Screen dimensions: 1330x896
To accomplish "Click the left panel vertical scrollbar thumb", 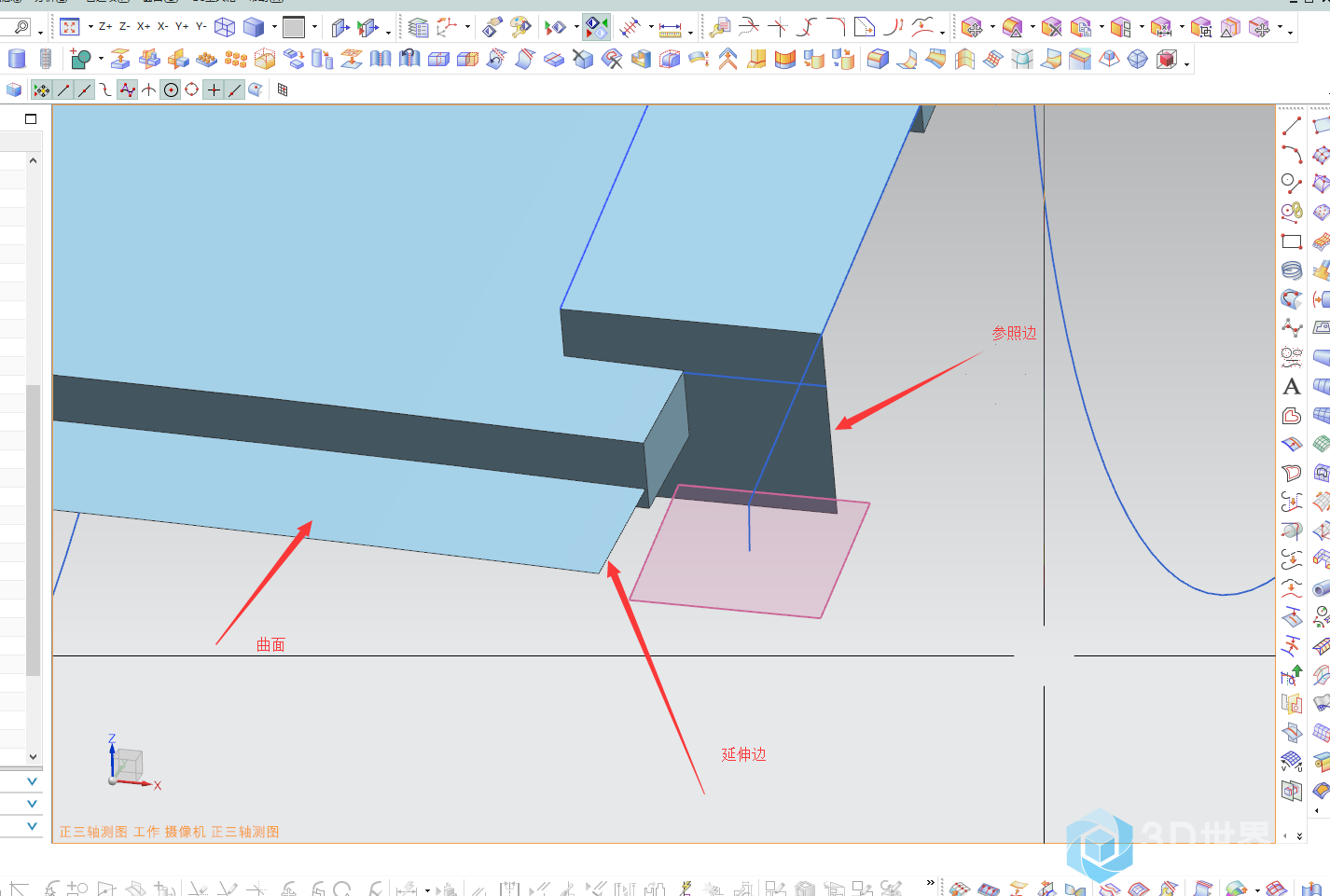I will (x=34, y=530).
